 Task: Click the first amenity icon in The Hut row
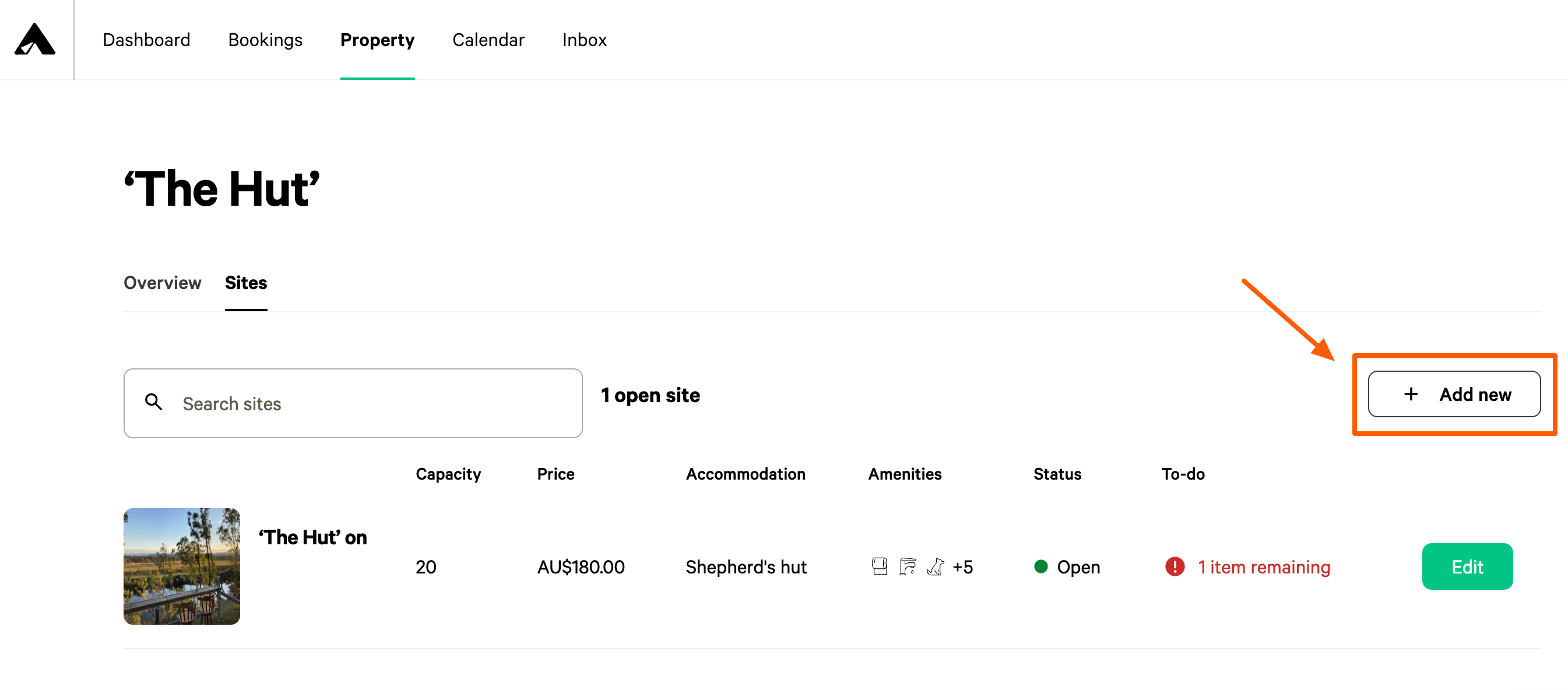tap(879, 566)
